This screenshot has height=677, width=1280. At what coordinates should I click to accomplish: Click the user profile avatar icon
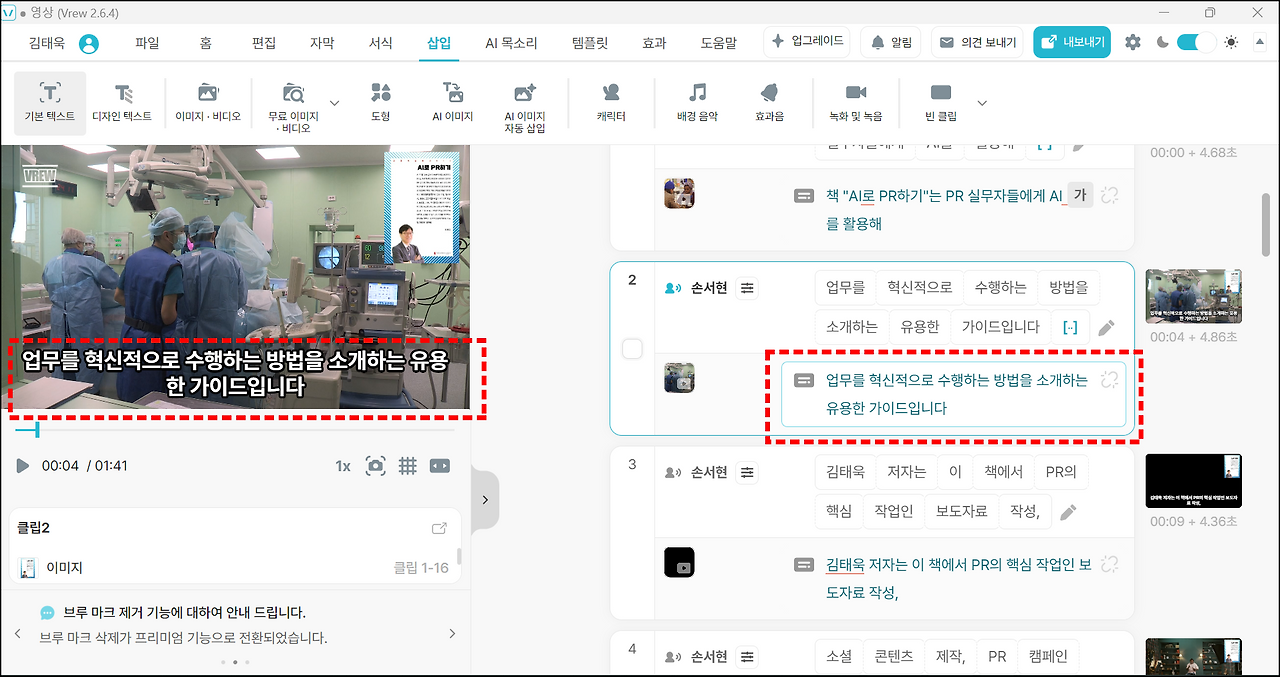click(89, 44)
